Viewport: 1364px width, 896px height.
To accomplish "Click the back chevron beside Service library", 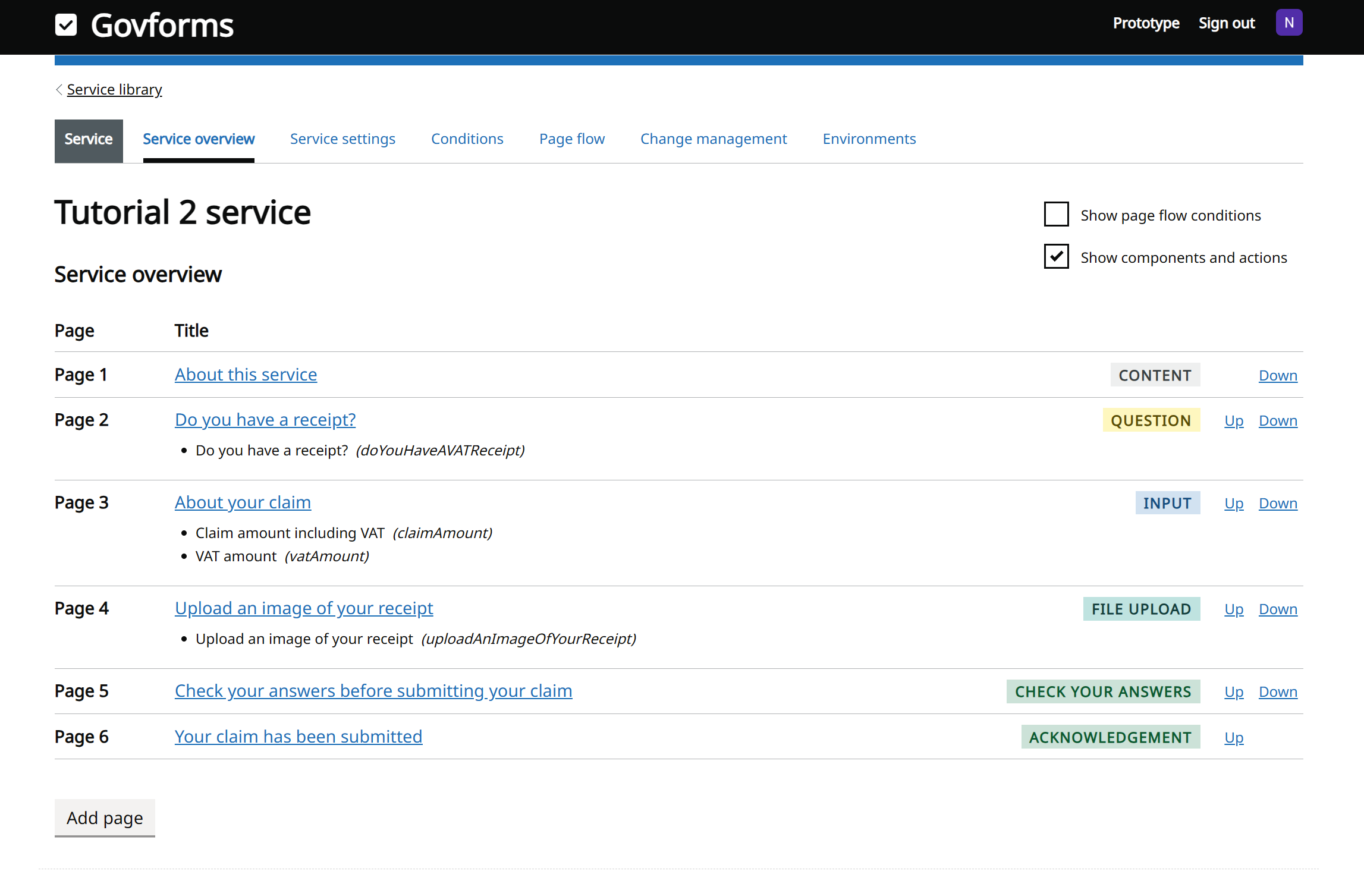I will [x=59, y=90].
